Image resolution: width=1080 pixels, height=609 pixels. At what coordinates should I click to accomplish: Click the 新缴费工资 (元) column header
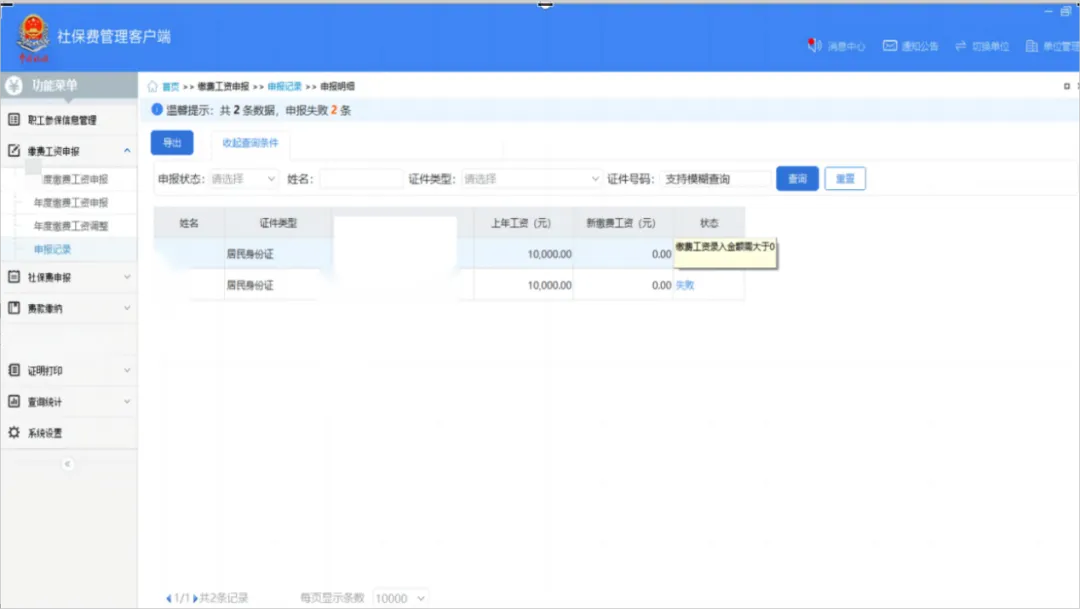[x=621, y=223]
